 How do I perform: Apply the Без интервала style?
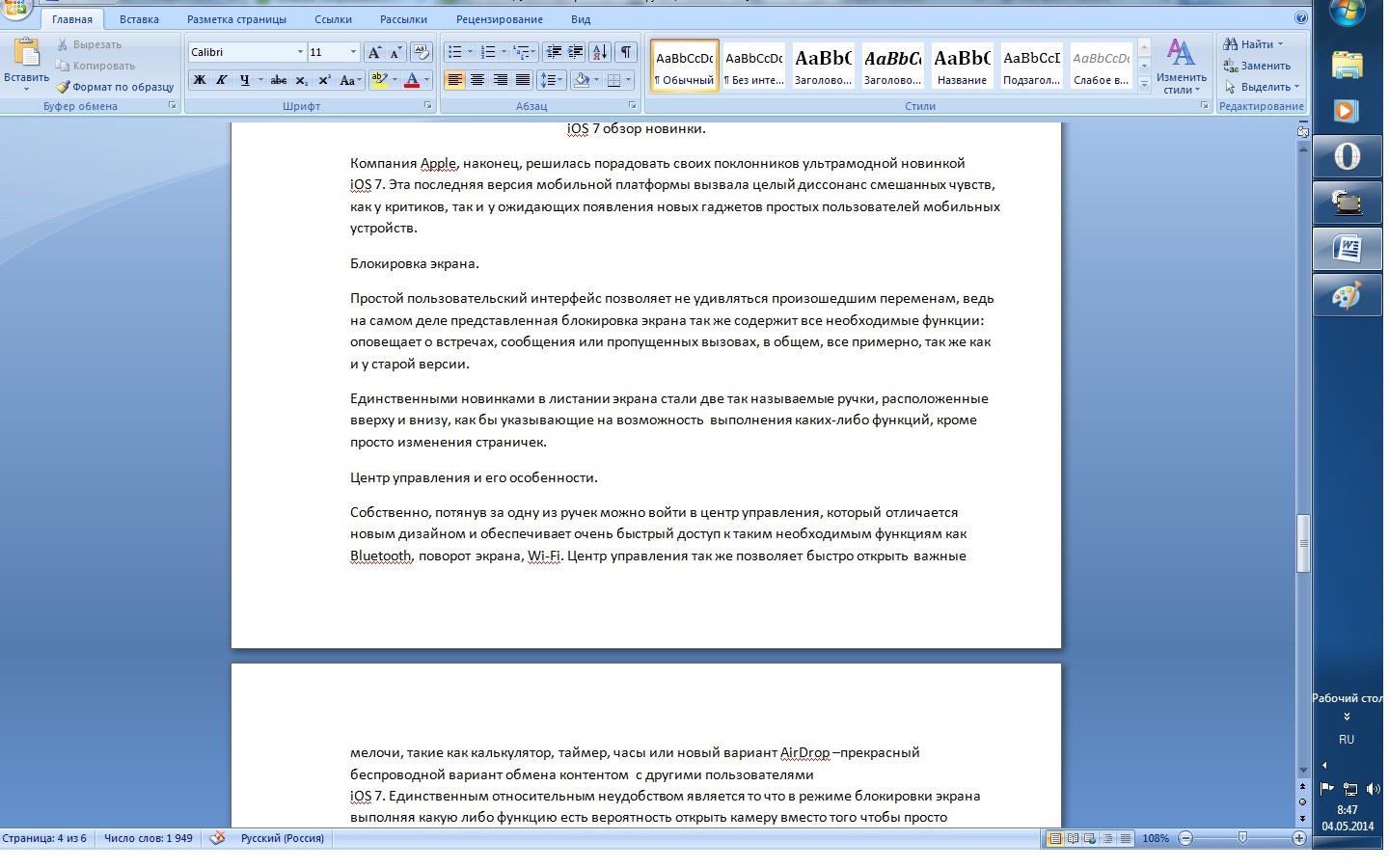pos(754,66)
